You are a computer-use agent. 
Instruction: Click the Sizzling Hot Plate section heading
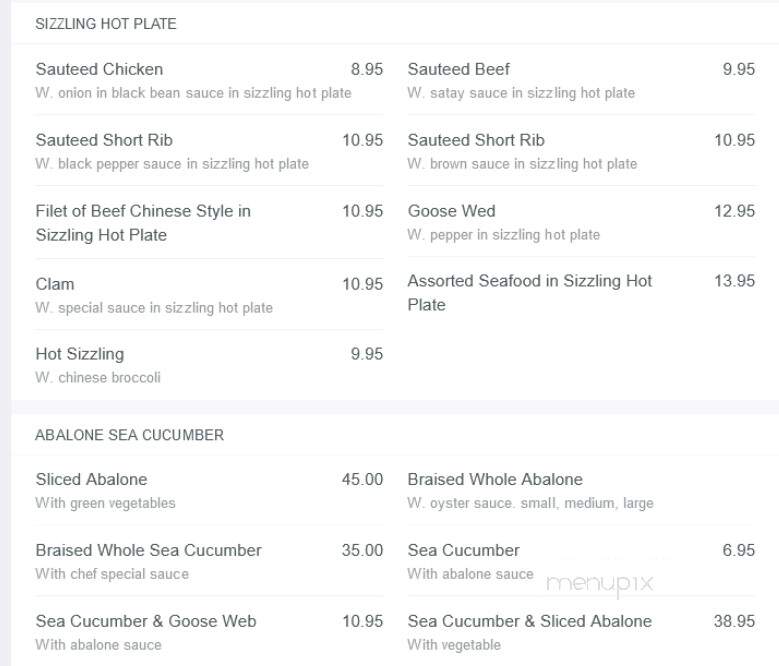click(106, 24)
